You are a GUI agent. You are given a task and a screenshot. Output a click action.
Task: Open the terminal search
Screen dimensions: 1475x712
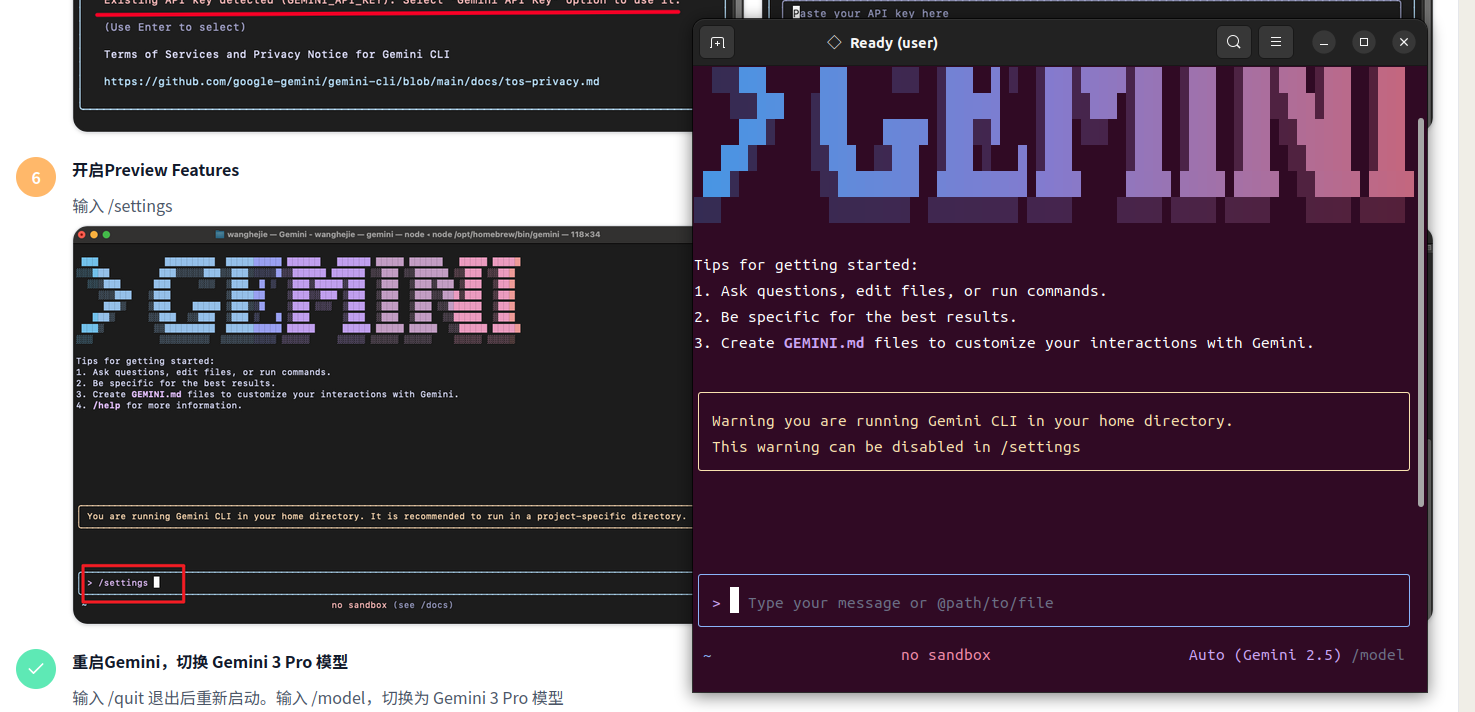[1233, 42]
